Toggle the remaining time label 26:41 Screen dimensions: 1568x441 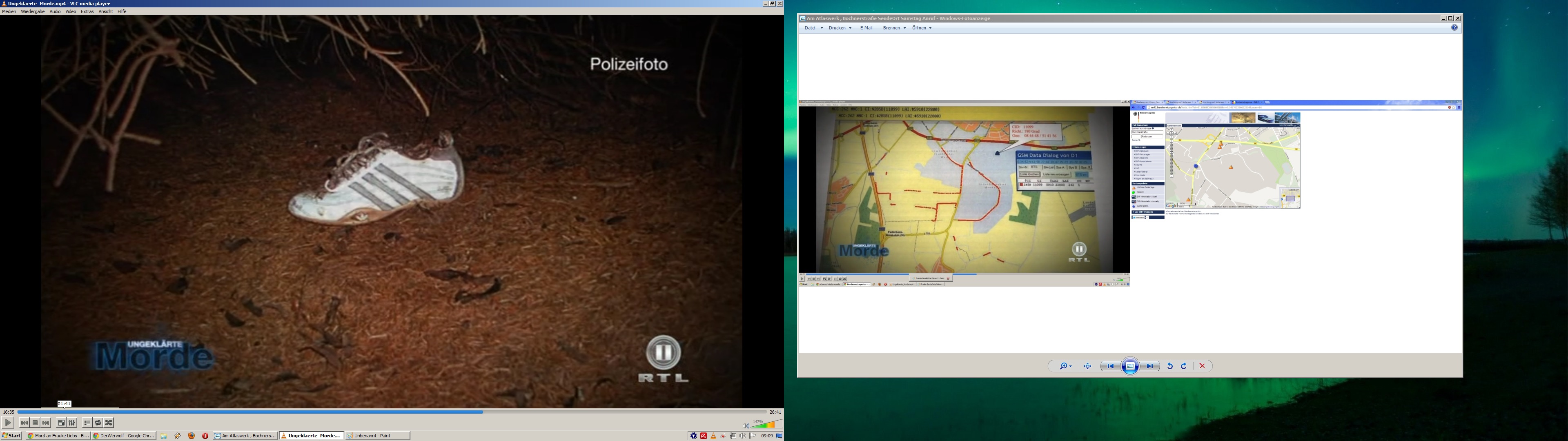775,412
